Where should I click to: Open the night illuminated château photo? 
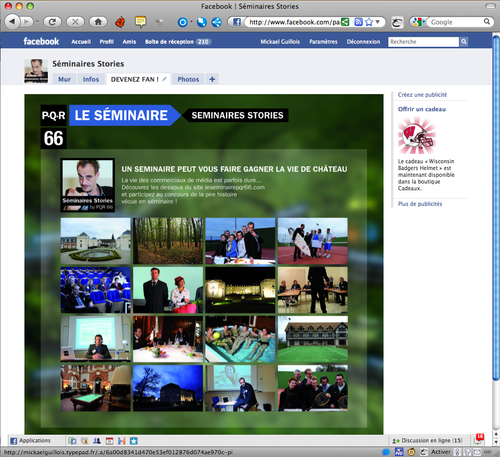pyautogui.click(x=240, y=290)
